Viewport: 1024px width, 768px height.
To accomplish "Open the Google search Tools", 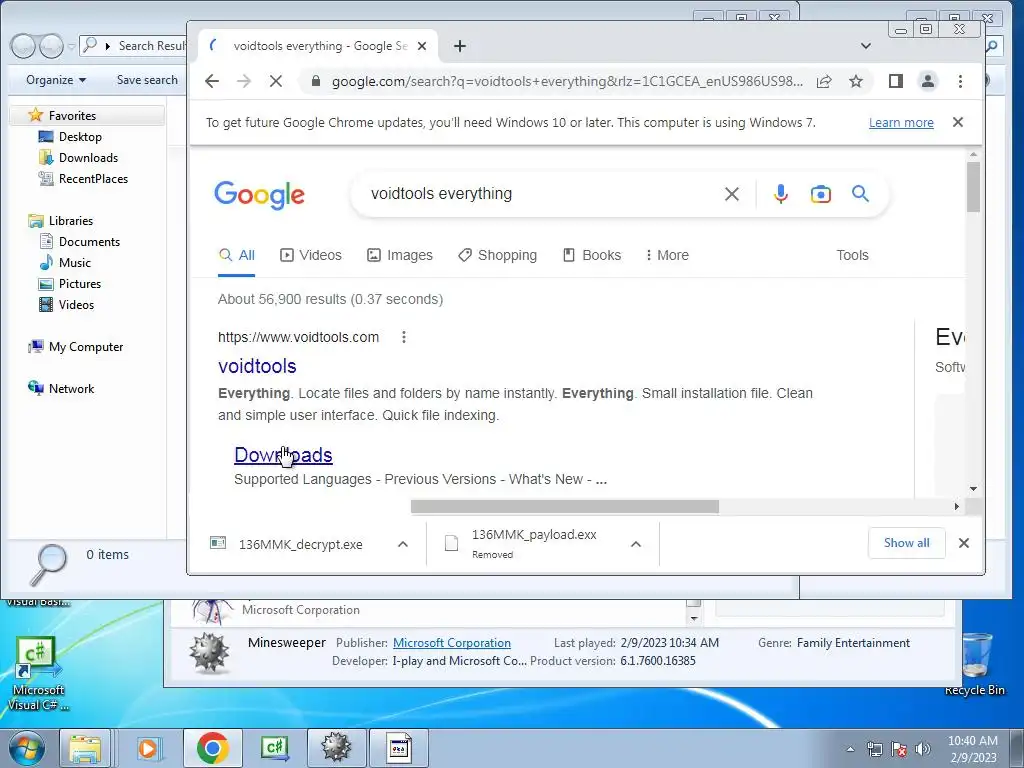I will tap(852, 255).
